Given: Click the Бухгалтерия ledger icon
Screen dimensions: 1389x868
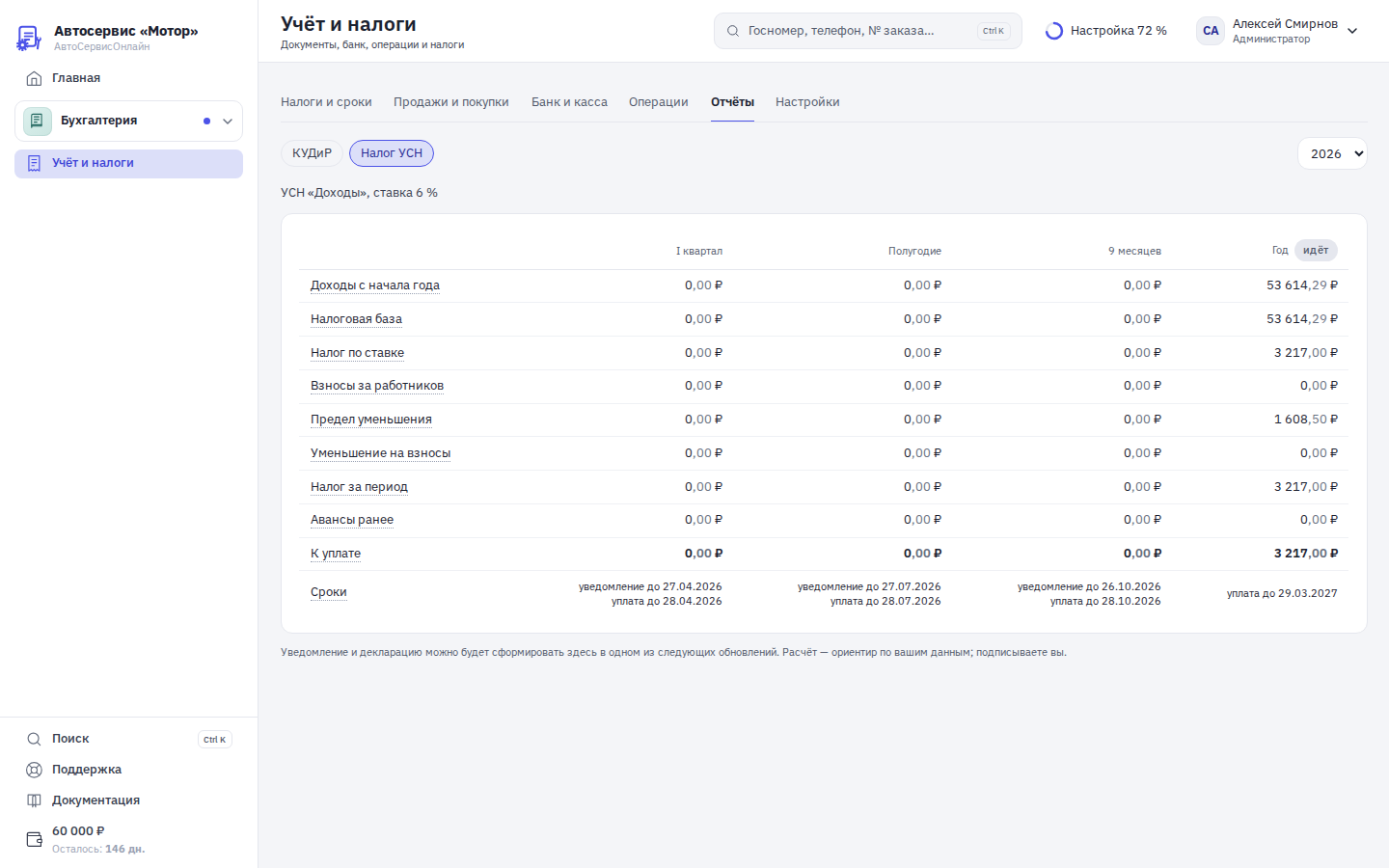Looking at the screenshot, I should (x=37, y=121).
